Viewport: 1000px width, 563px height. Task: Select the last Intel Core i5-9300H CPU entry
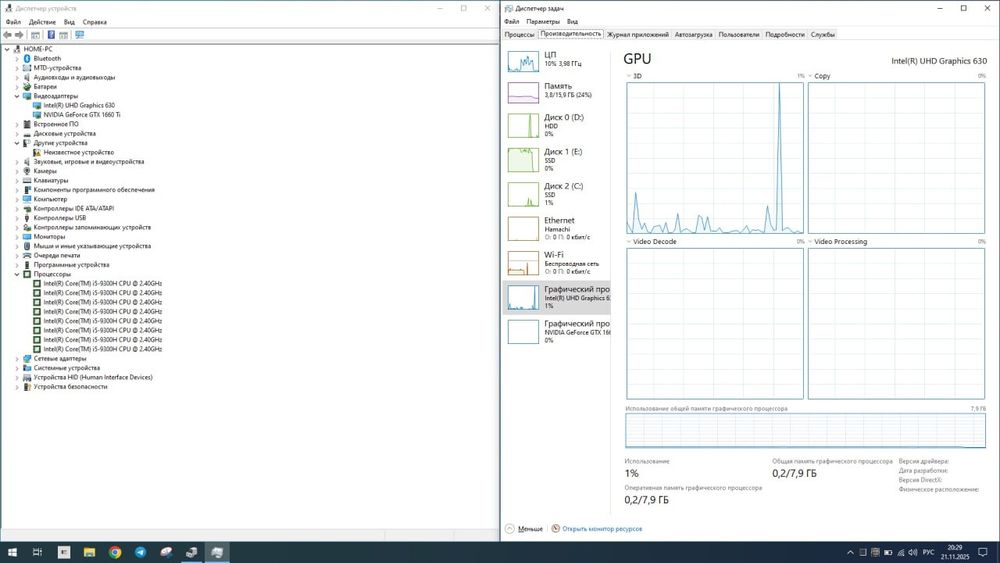(x=102, y=349)
